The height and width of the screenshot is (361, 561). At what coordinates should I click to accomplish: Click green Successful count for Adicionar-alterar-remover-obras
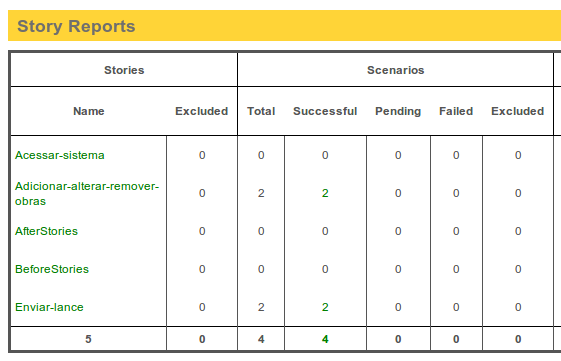325,193
